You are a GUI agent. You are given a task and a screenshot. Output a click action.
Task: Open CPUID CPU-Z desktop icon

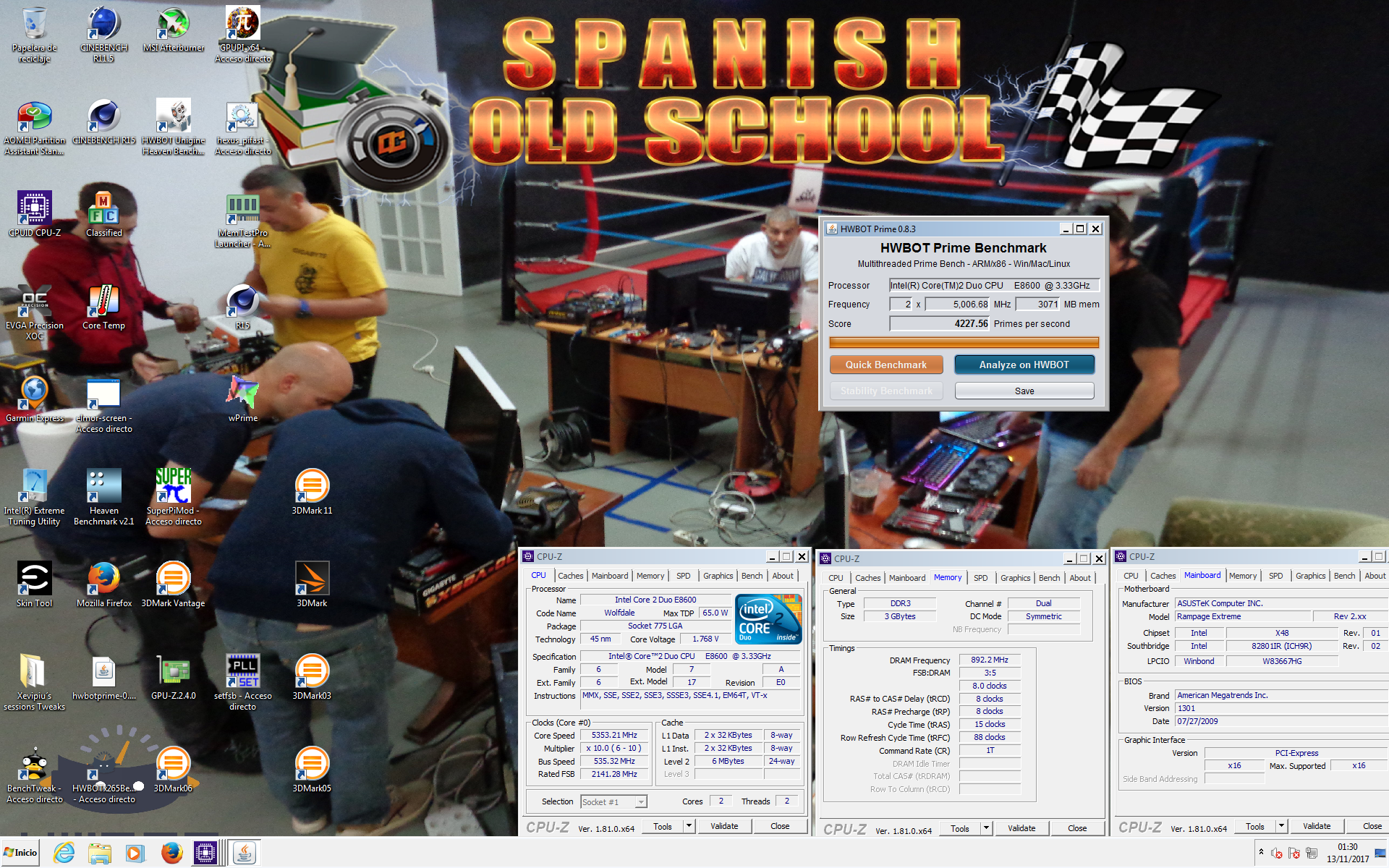(34, 215)
